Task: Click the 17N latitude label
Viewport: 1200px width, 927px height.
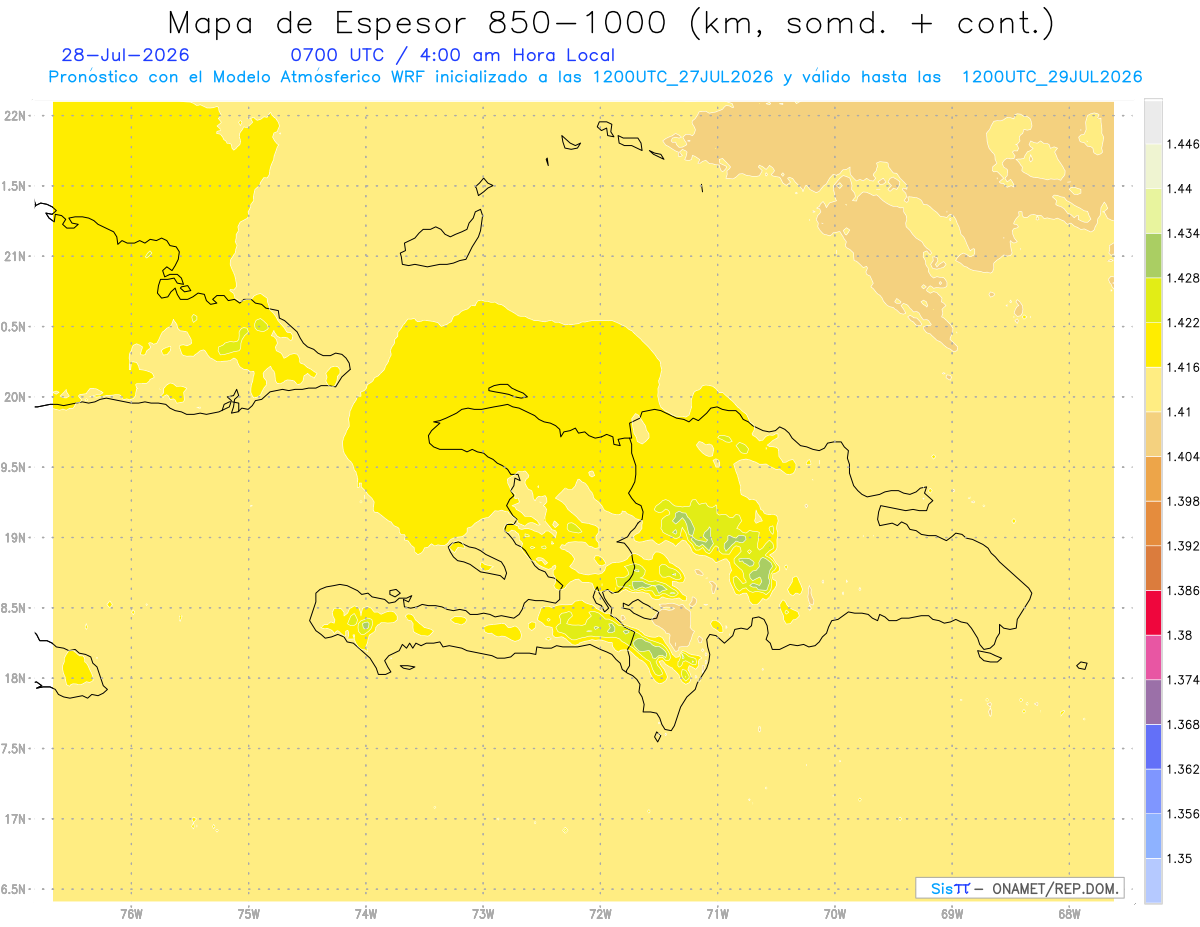Action: [14, 819]
